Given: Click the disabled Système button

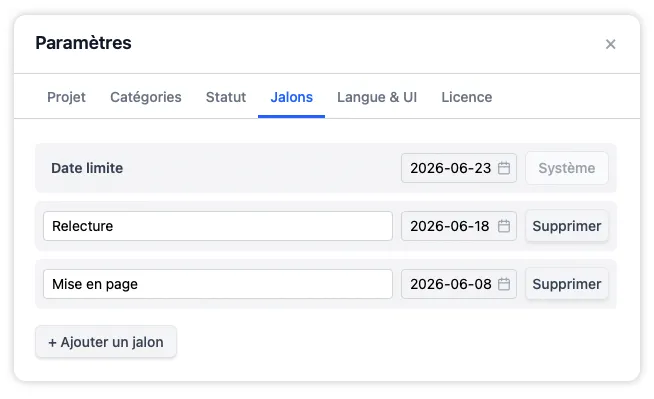Looking at the screenshot, I should click(x=566, y=168).
